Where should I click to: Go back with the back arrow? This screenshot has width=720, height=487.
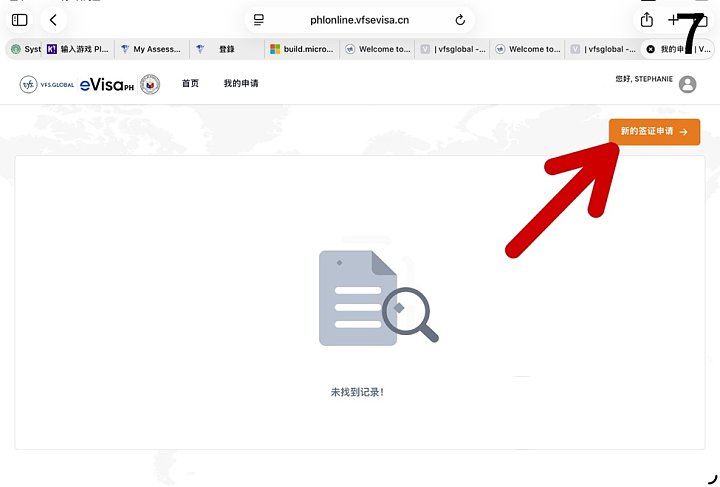(x=53, y=20)
